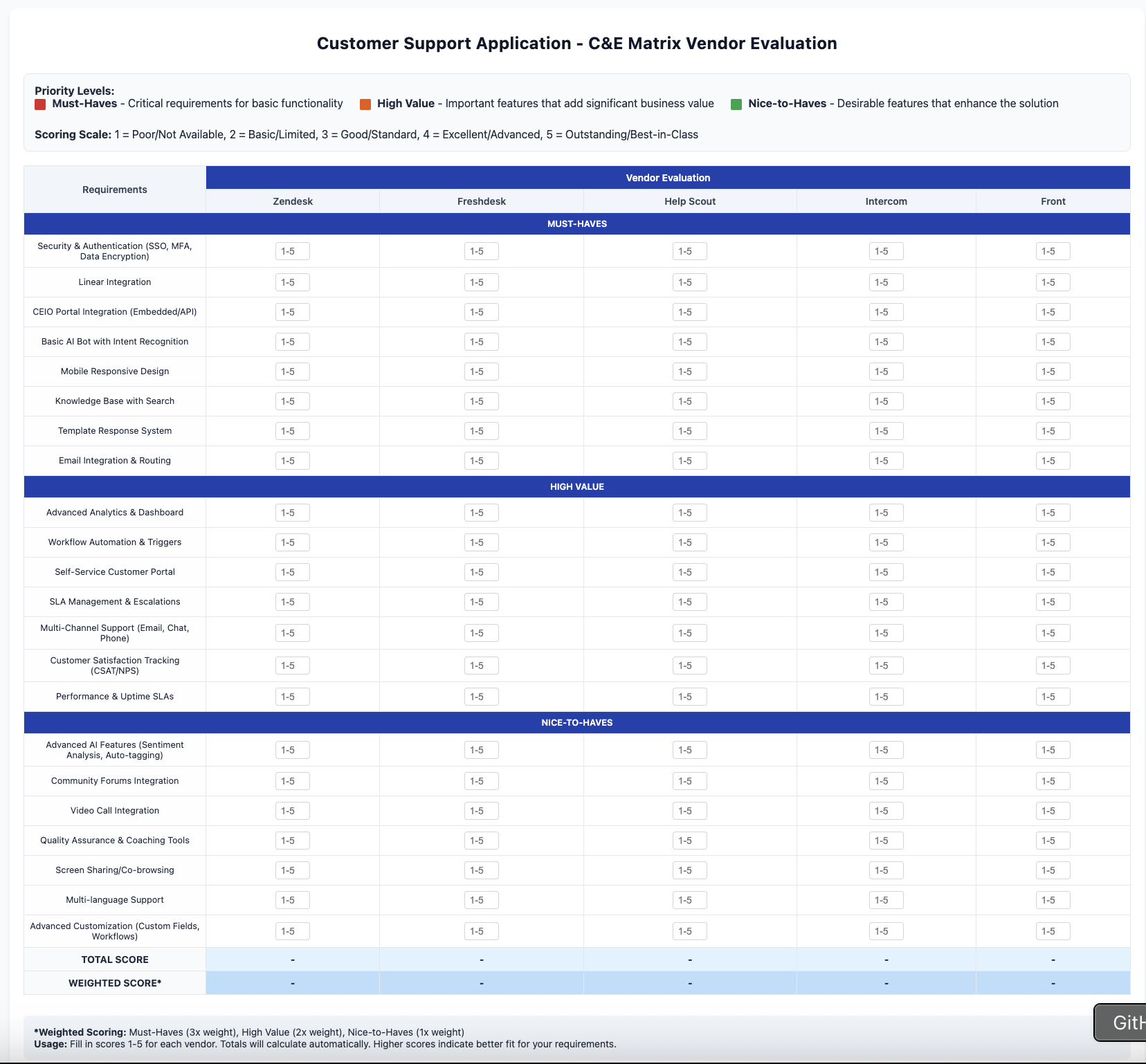Image resolution: width=1146 pixels, height=1064 pixels.
Task: Click the TOTAL SCORE row label
Action: 115,960
